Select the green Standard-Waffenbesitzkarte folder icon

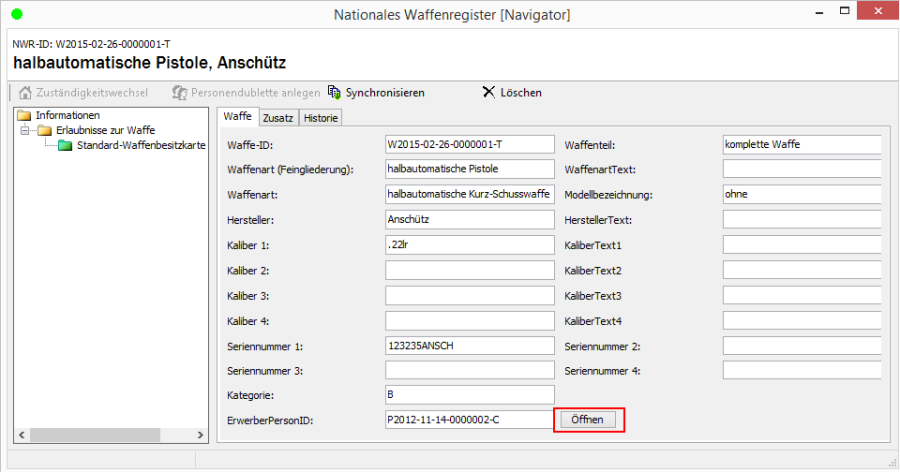point(65,145)
